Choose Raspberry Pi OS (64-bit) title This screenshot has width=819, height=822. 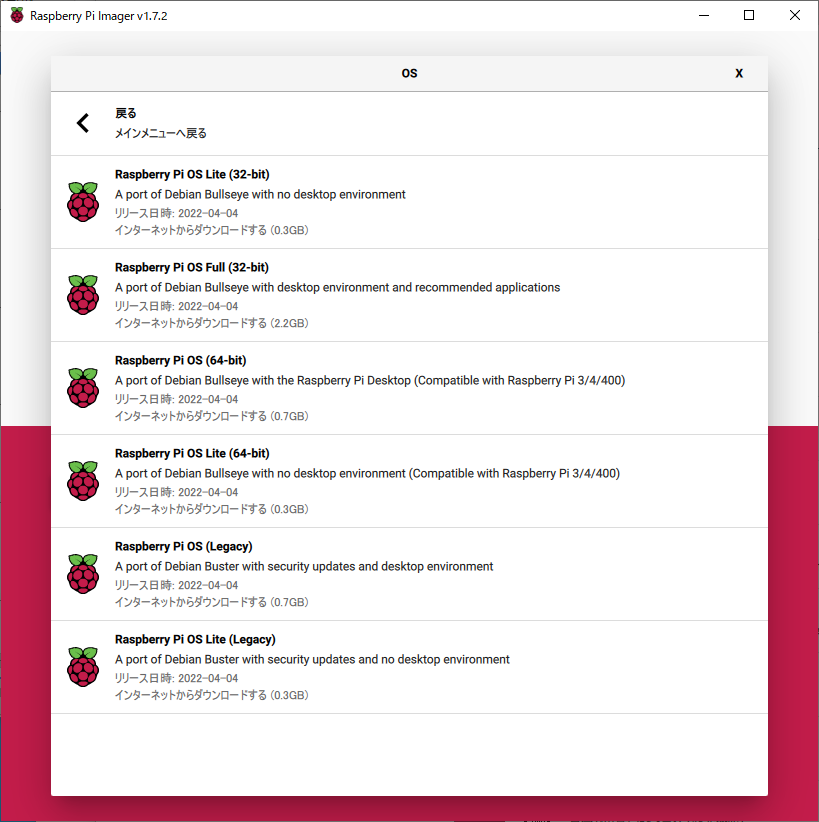tap(180, 361)
